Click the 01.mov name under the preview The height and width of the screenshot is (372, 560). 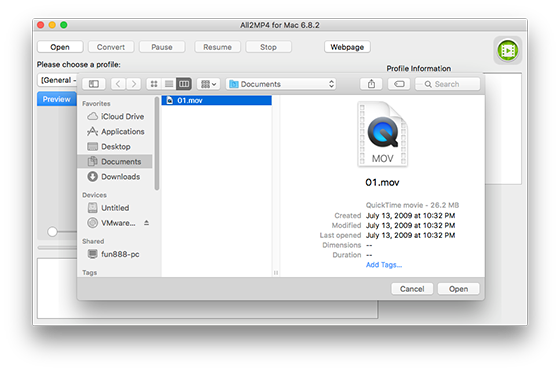click(x=382, y=182)
